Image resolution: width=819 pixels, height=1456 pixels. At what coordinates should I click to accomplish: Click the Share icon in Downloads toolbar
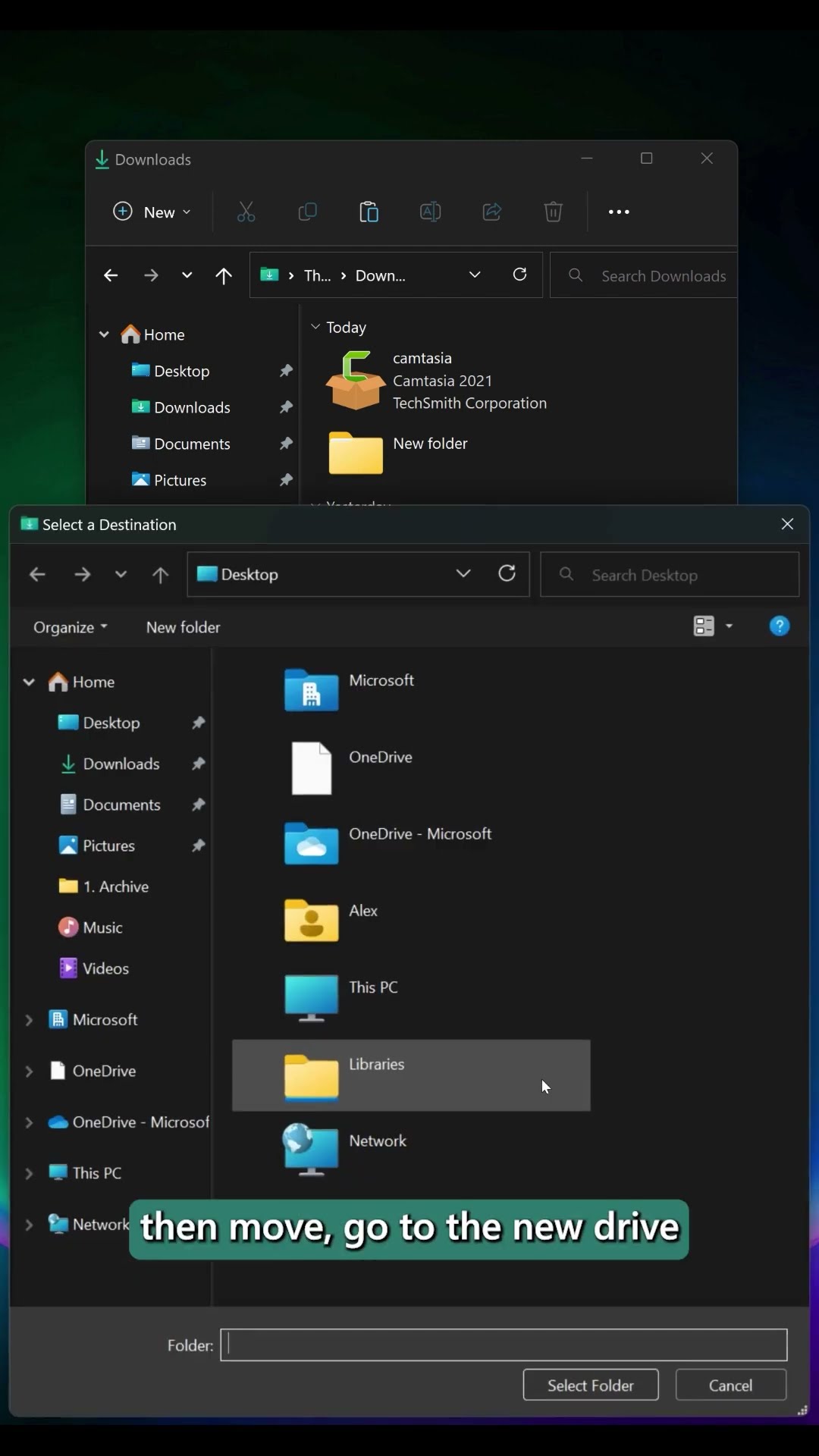pyautogui.click(x=491, y=212)
